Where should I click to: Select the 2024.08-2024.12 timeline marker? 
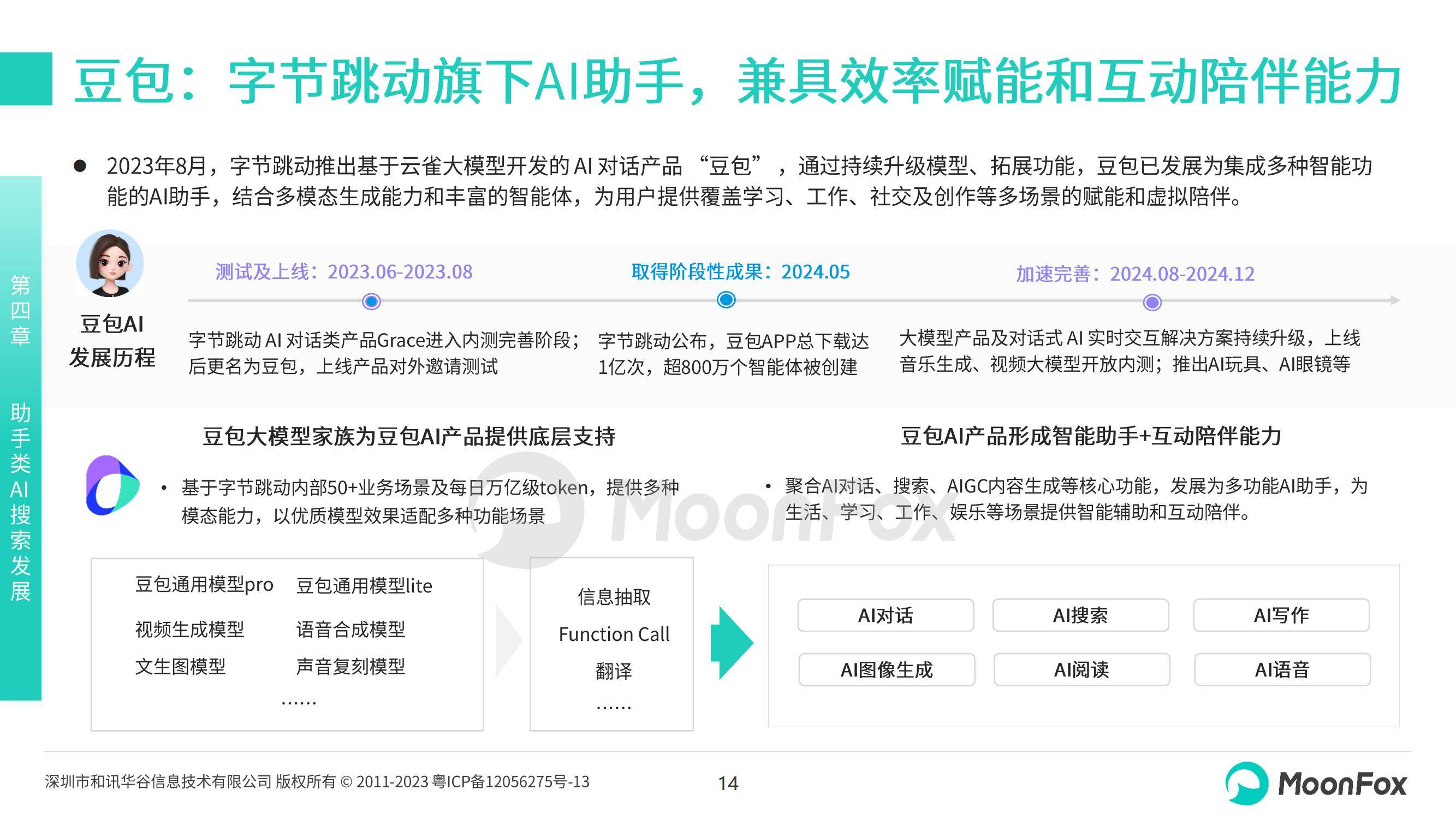click(x=1152, y=302)
